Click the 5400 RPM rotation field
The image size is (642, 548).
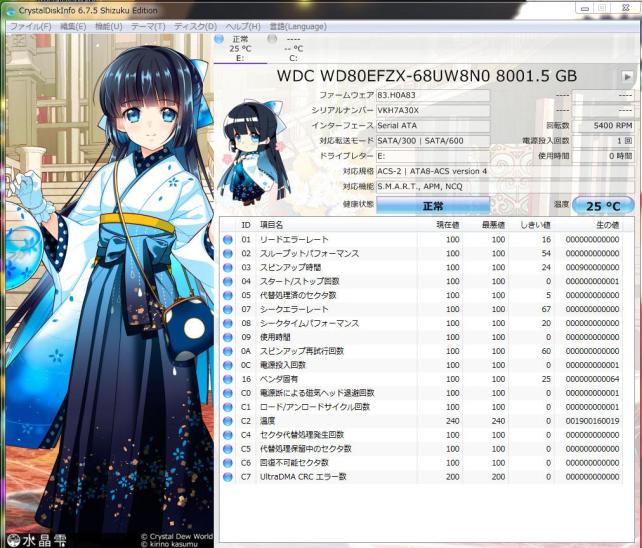point(603,126)
